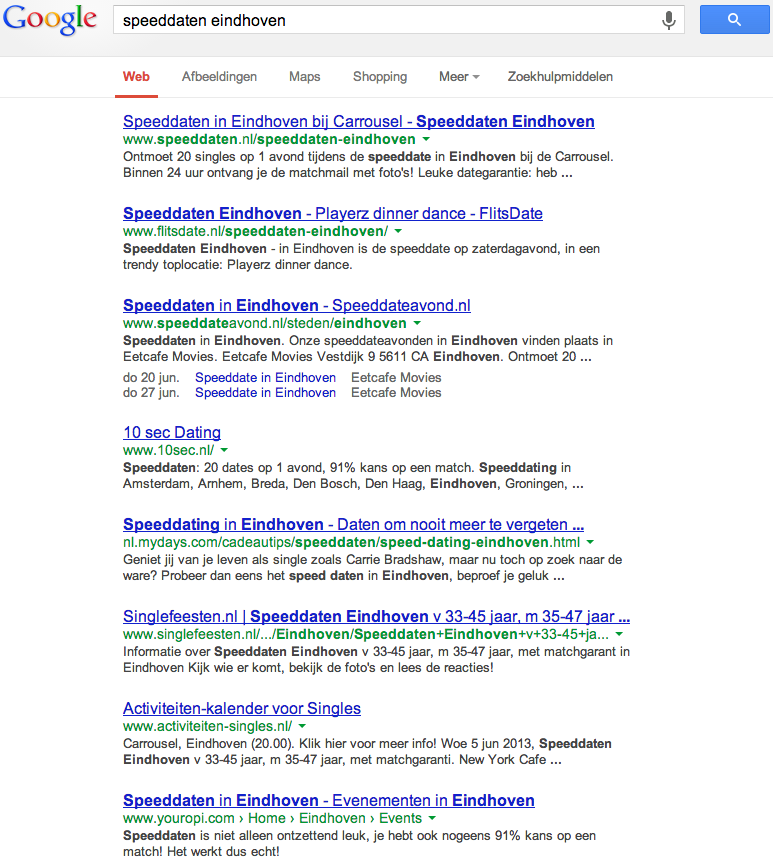Viewport: 773px width, 857px height.
Task: Click snippet mentioning 'Carrie Bradshaw'
Action: [x=372, y=568]
